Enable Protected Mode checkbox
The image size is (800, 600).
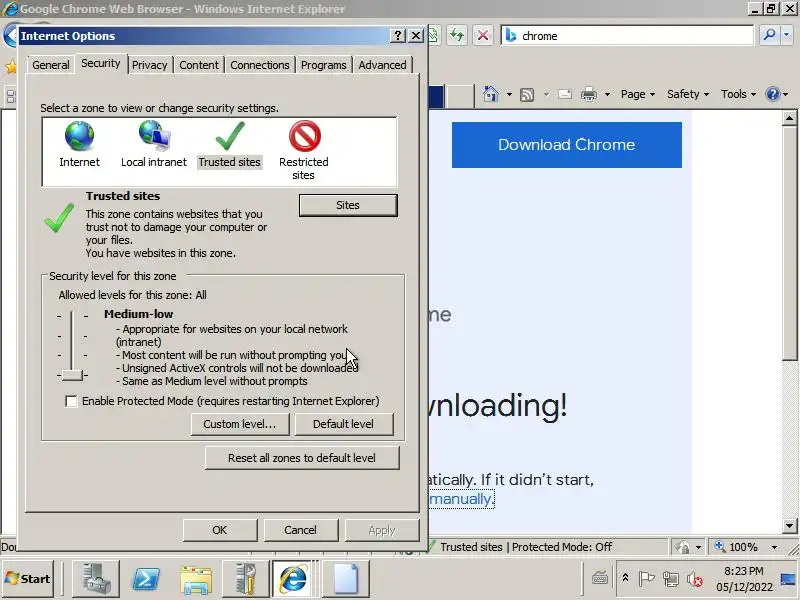[x=71, y=402]
